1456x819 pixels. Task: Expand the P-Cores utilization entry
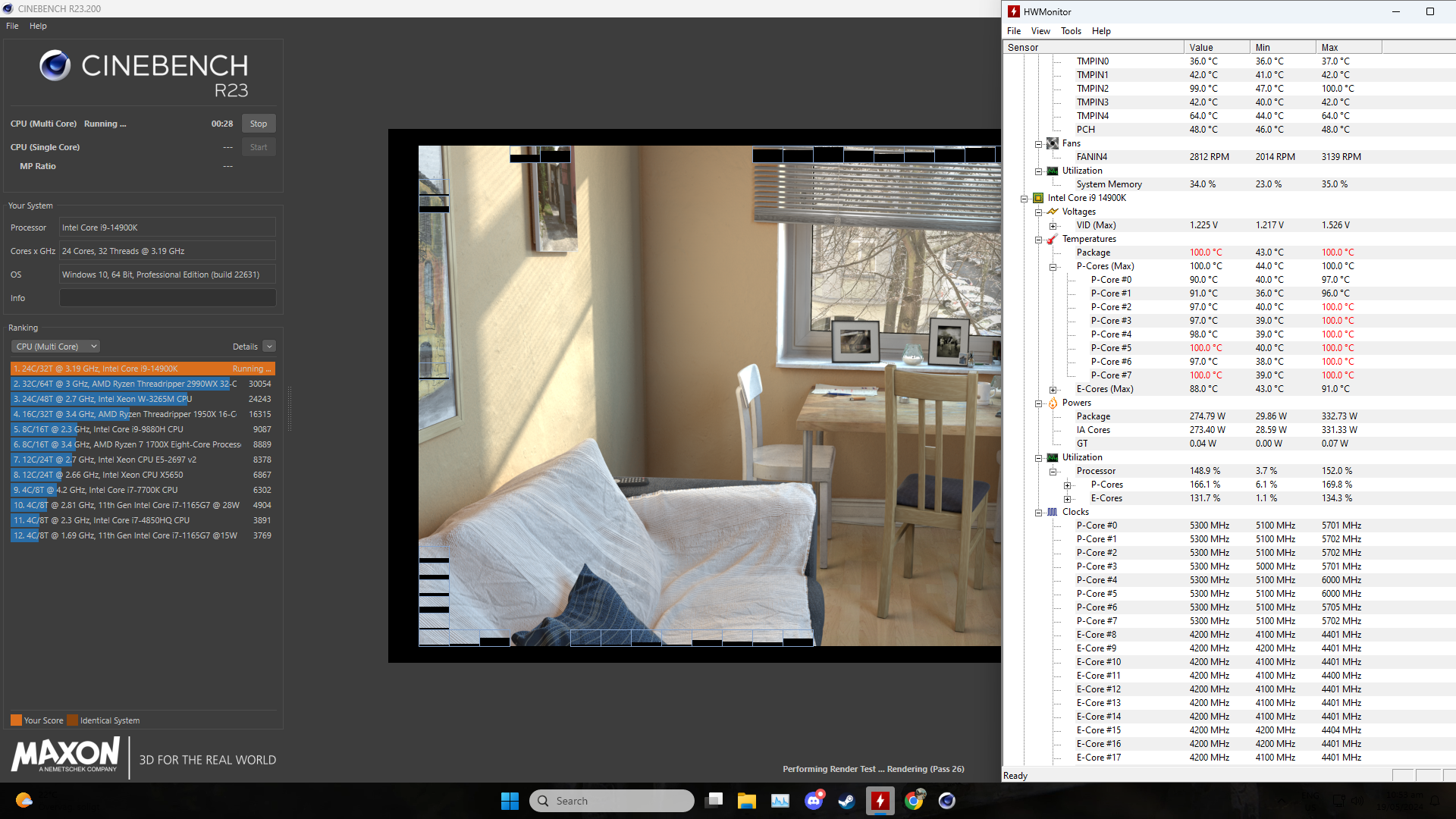tap(1067, 485)
